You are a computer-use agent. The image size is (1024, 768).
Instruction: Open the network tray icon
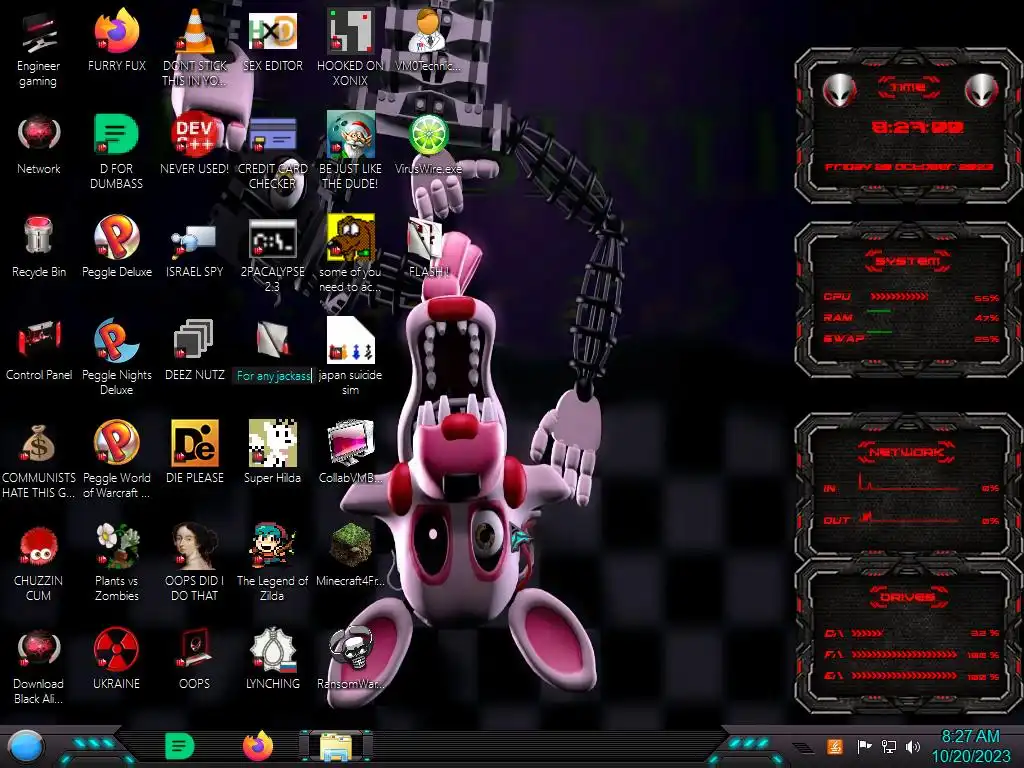click(x=889, y=746)
